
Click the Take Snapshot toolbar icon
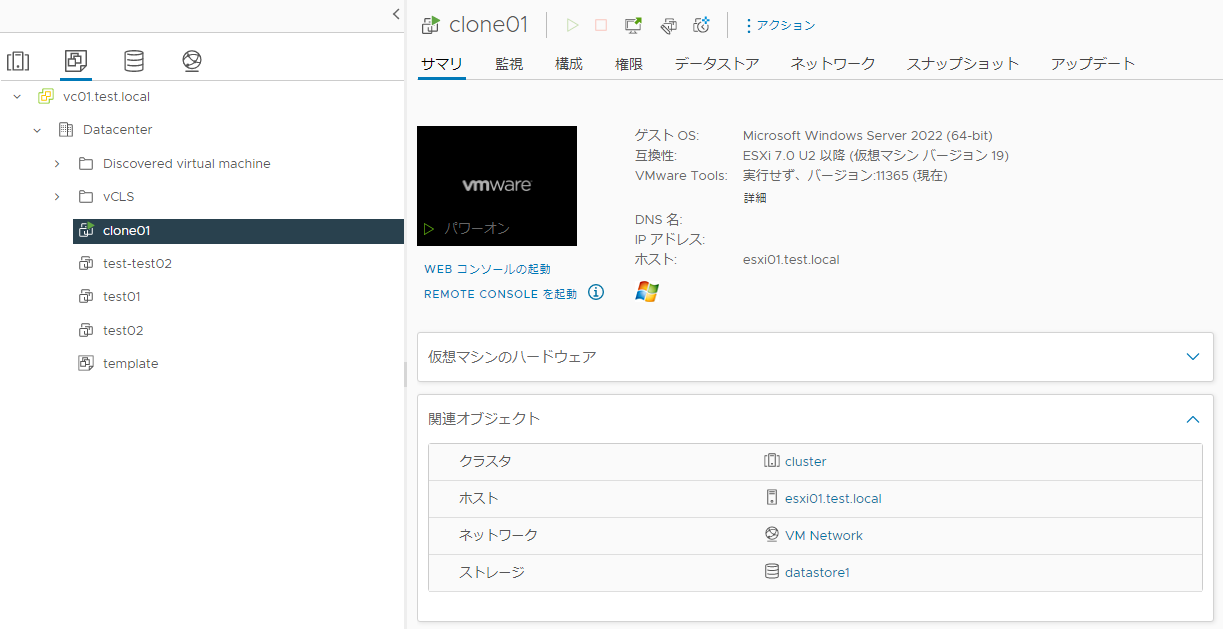[701, 25]
